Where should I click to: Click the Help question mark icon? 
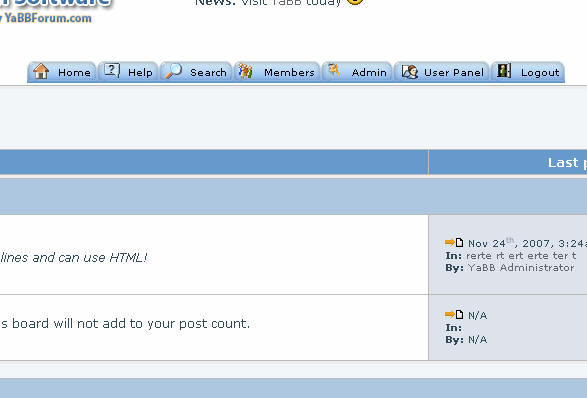pyautogui.click(x=112, y=70)
